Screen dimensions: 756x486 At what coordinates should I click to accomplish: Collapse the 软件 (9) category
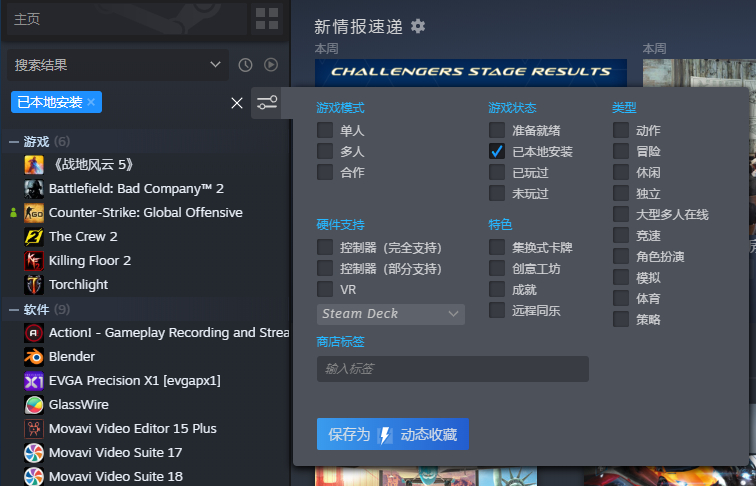point(14,310)
